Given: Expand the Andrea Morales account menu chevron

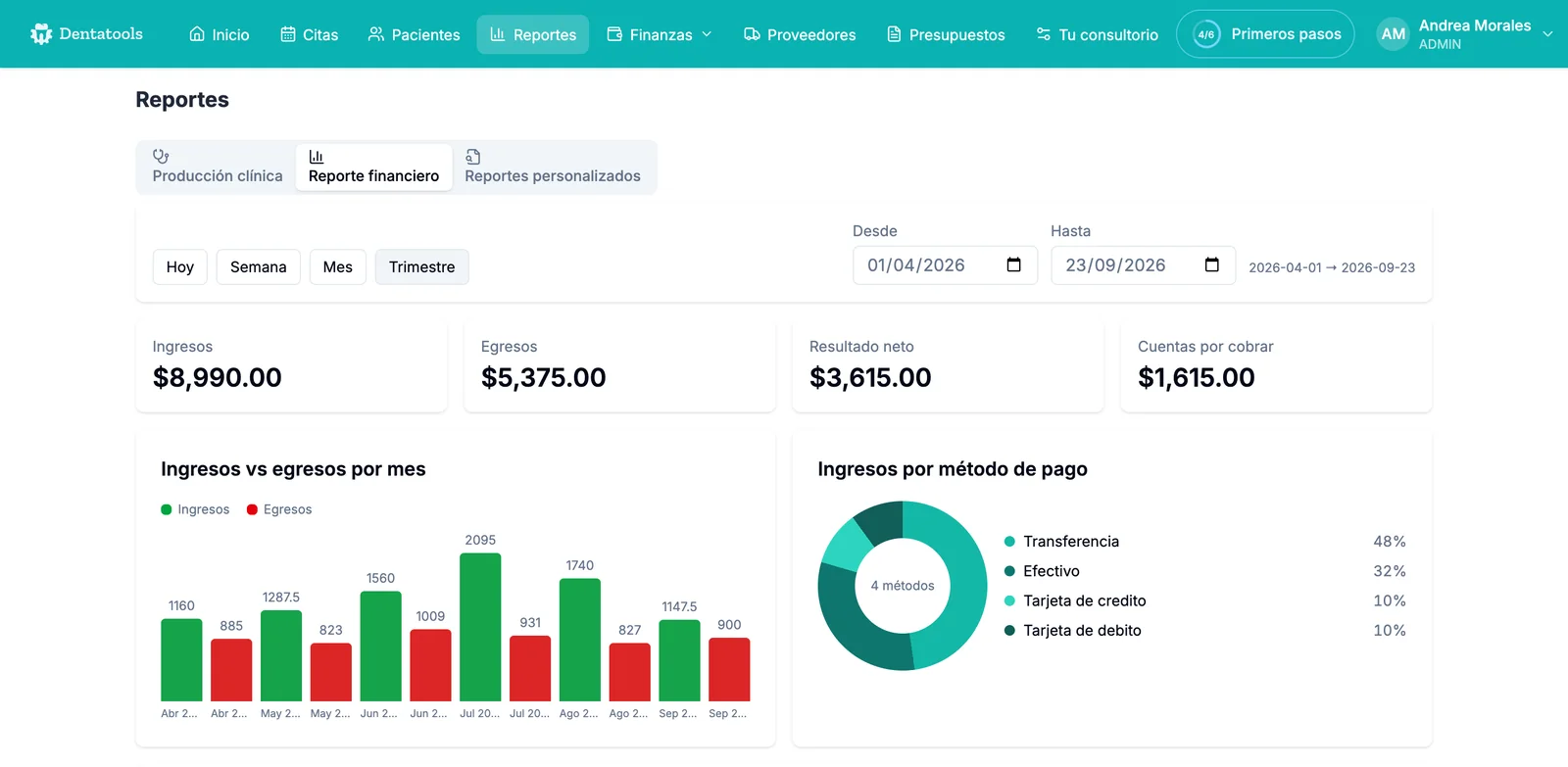Looking at the screenshot, I should tap(1547, 34).
